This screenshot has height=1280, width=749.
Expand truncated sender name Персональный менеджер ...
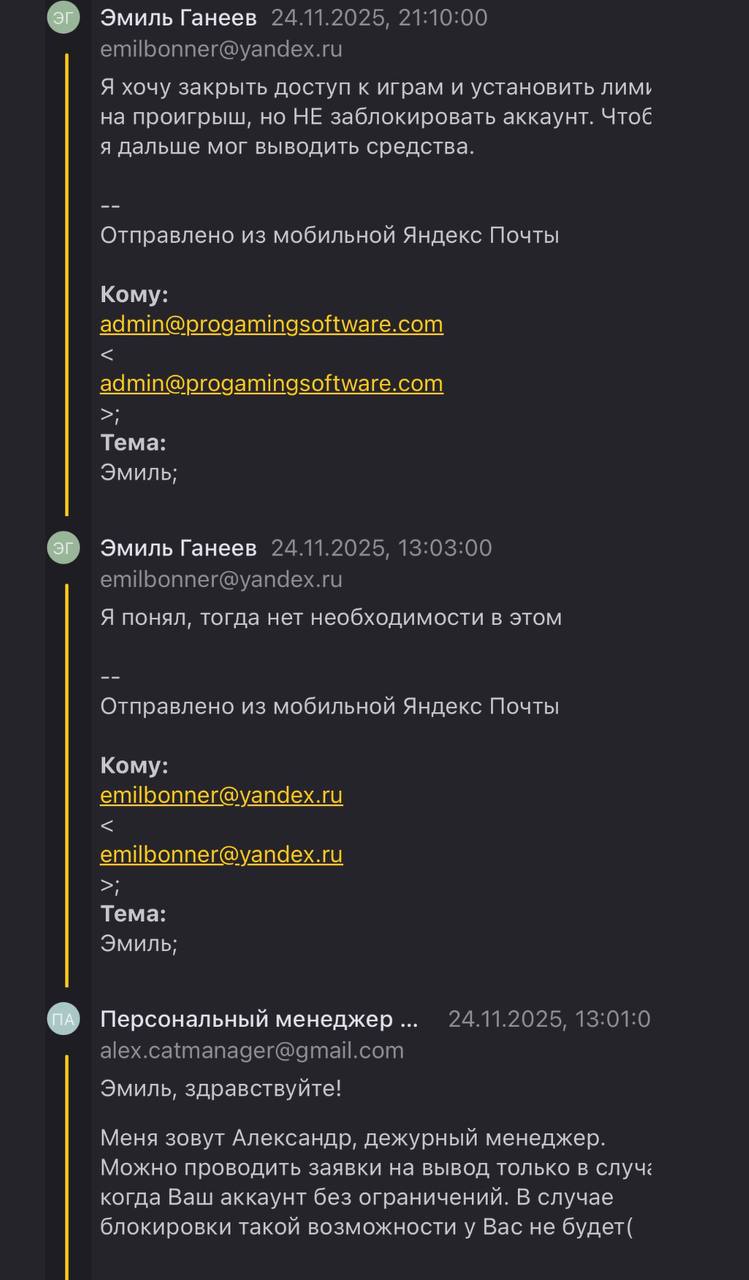click(x=259, y=1019)
